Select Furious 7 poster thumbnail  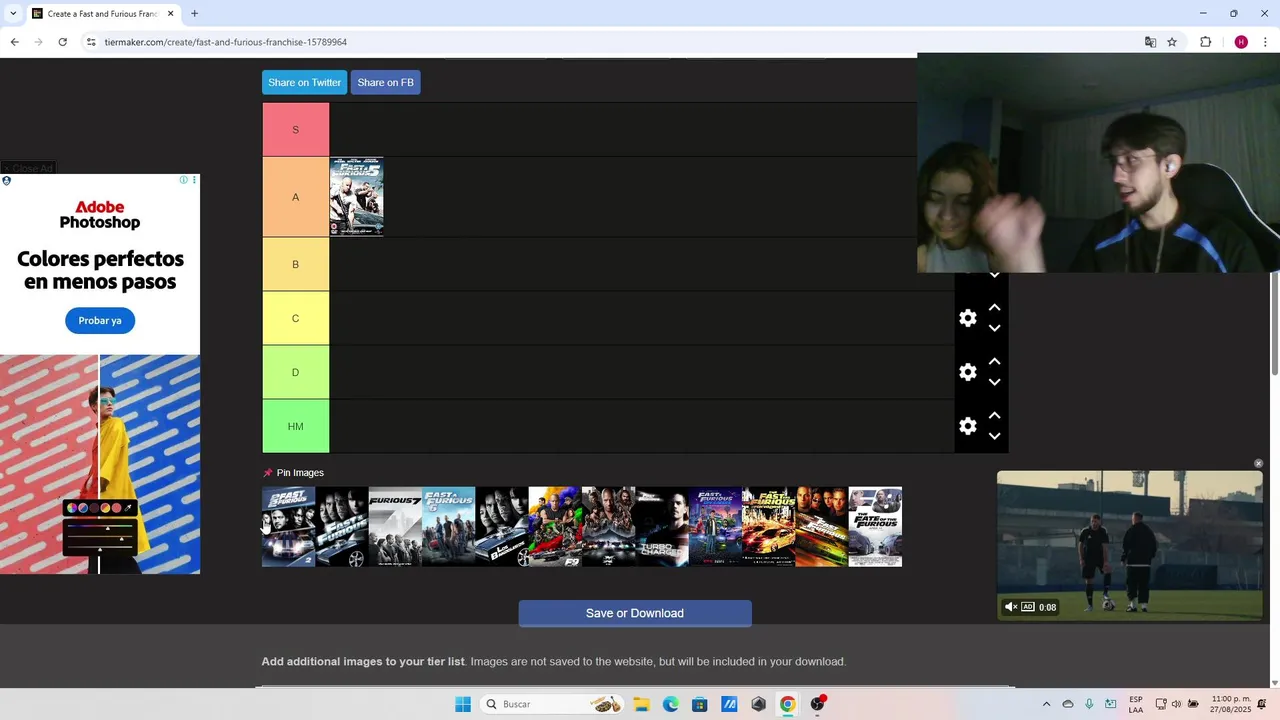click(x=395, y=527)
